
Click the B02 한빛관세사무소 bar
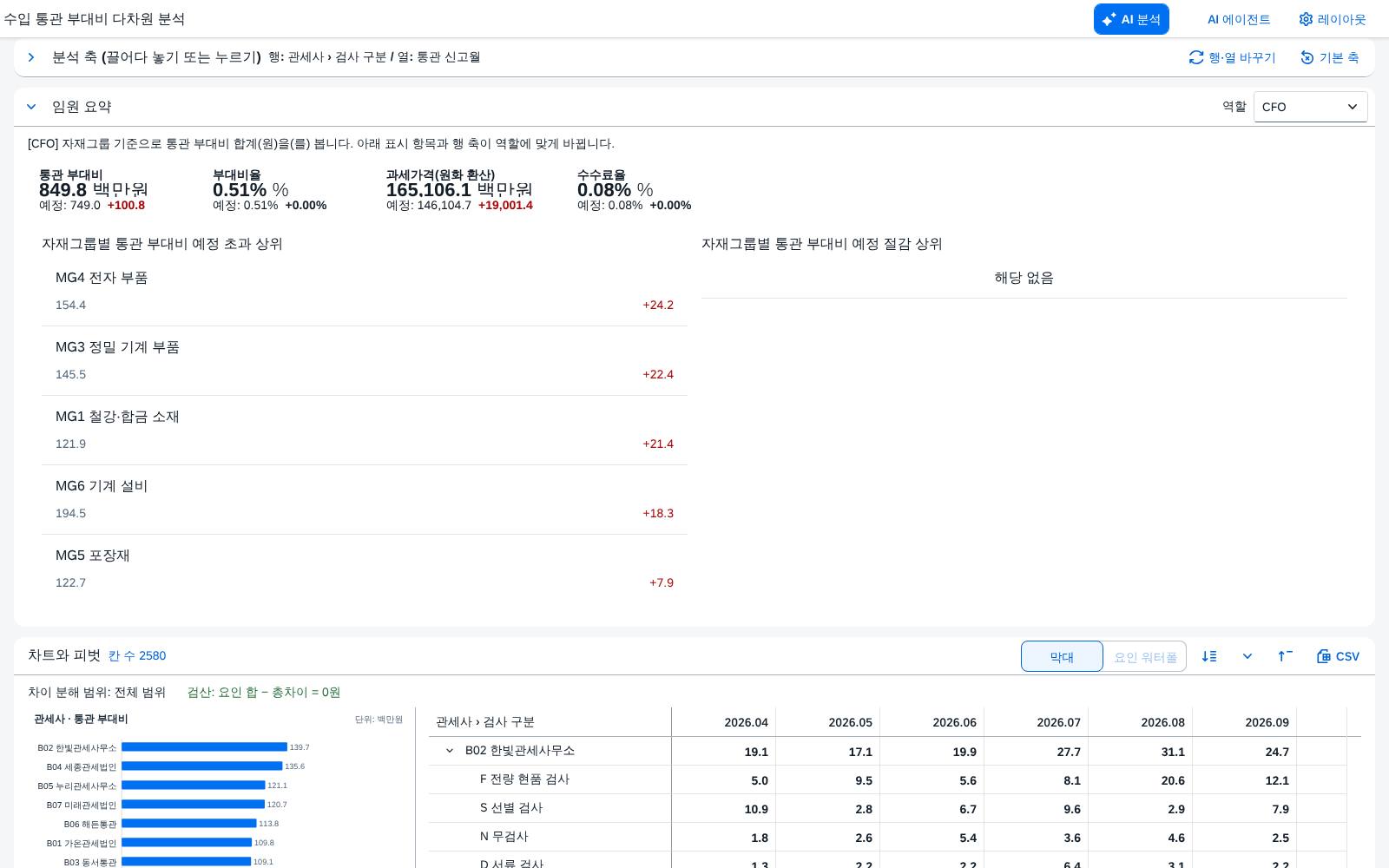coord(204,747)
